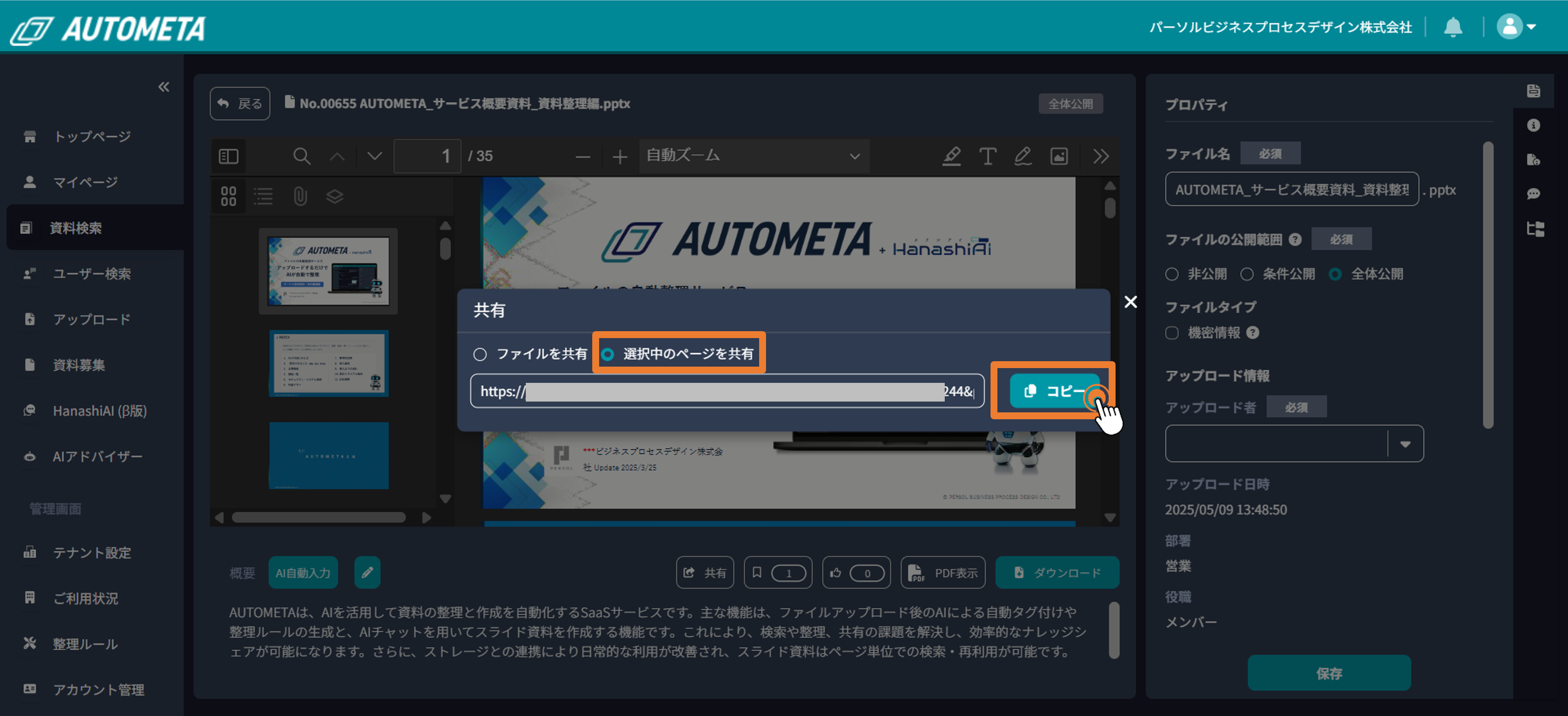Viewport: 1568px width, 716px height.
Task: Select the first slide thumbnail
Action: coord(329,271)
